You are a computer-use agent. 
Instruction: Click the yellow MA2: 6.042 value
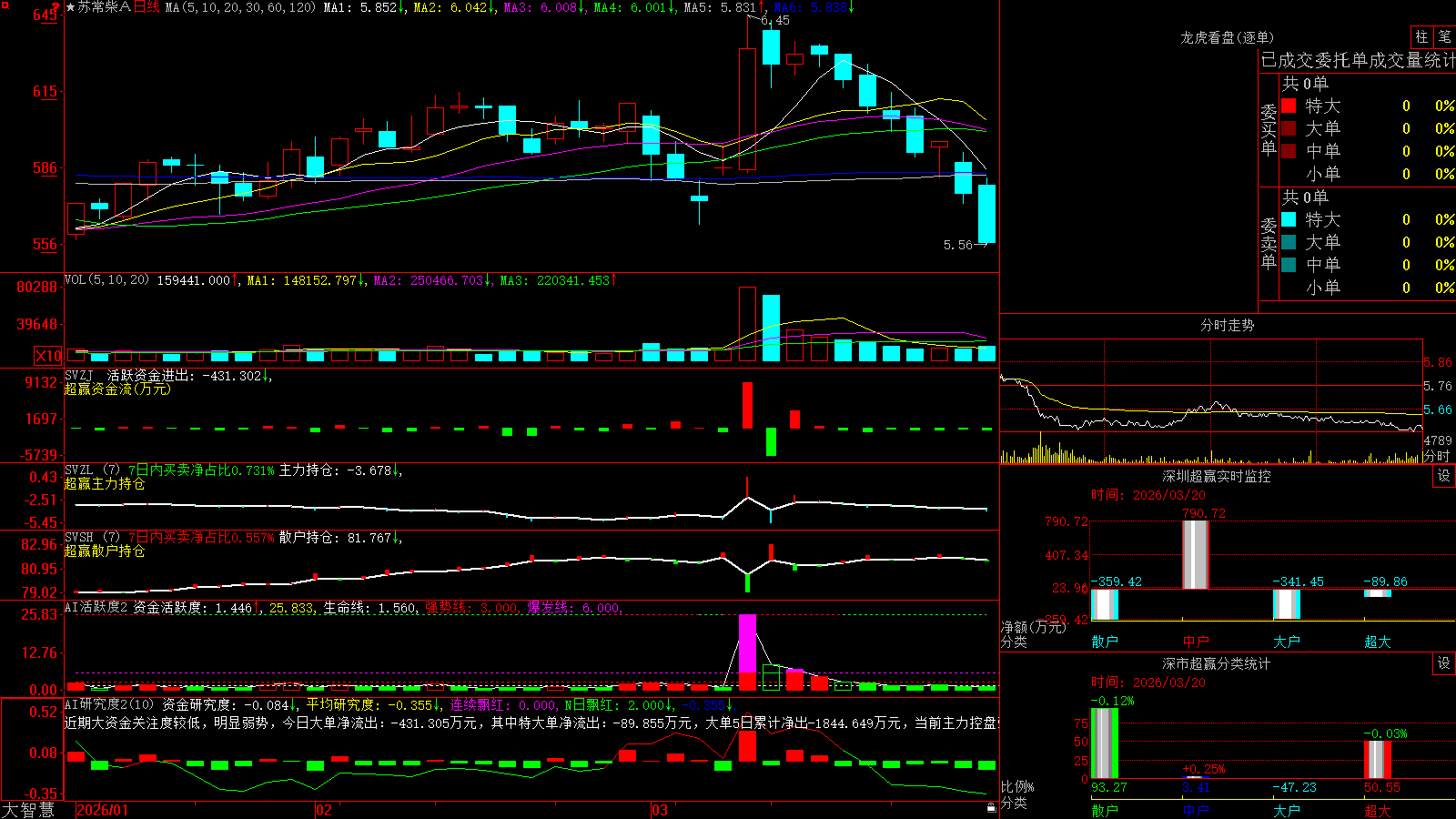click(x=453, y=7)
